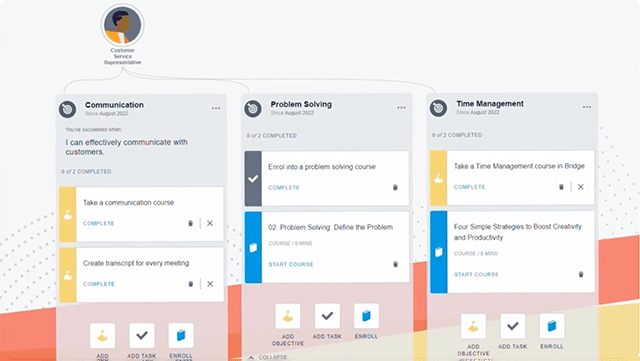Screen dimensions: 640x361
Task: Select the 'Communication' card title
Action: pyautogui.click(x=114, y=105)
